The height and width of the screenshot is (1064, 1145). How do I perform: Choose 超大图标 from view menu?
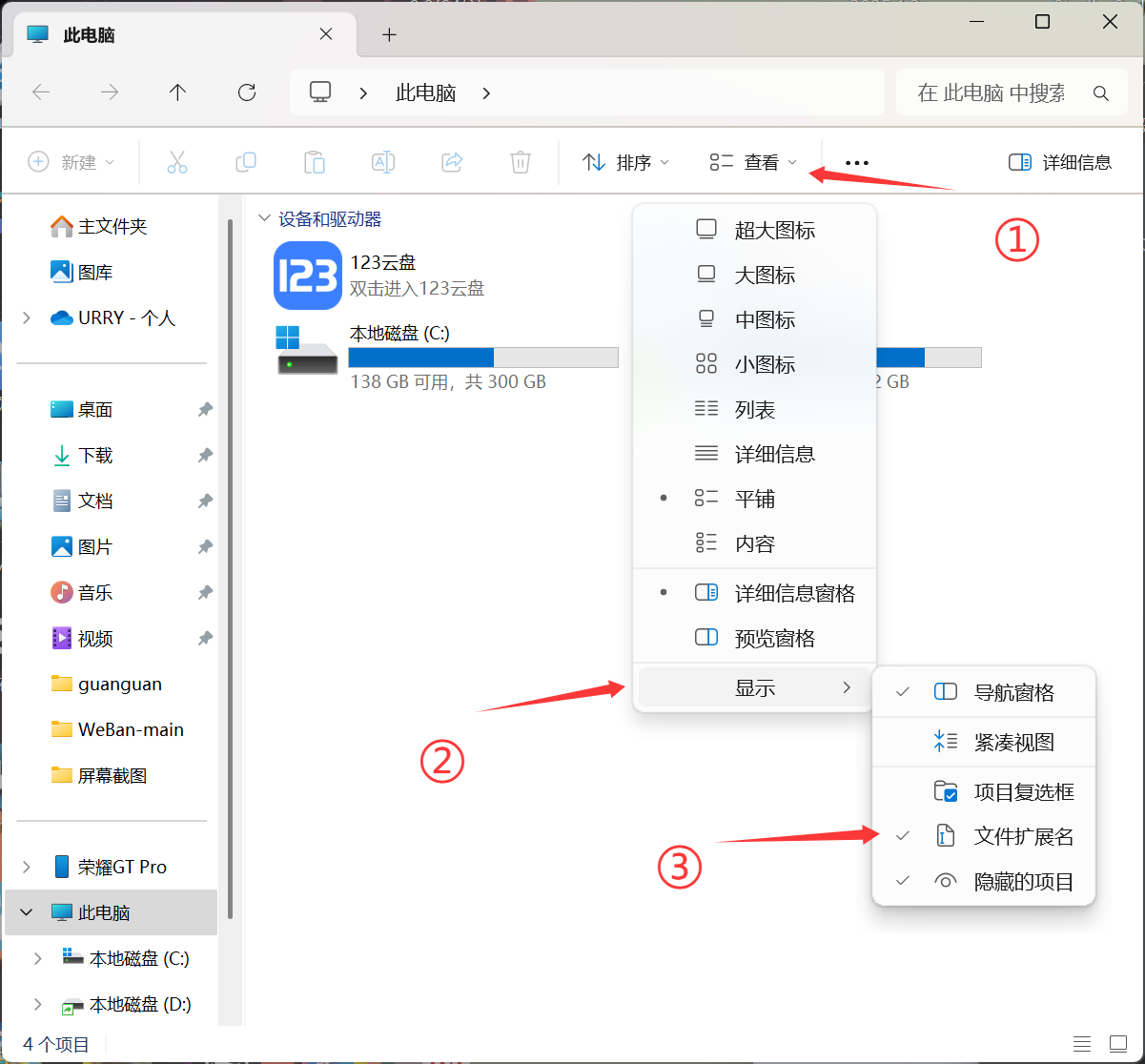pos(774,230)
